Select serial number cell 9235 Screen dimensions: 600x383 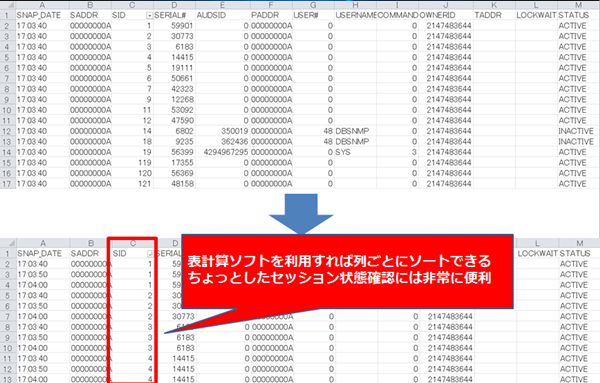click(x=174, y=142)
